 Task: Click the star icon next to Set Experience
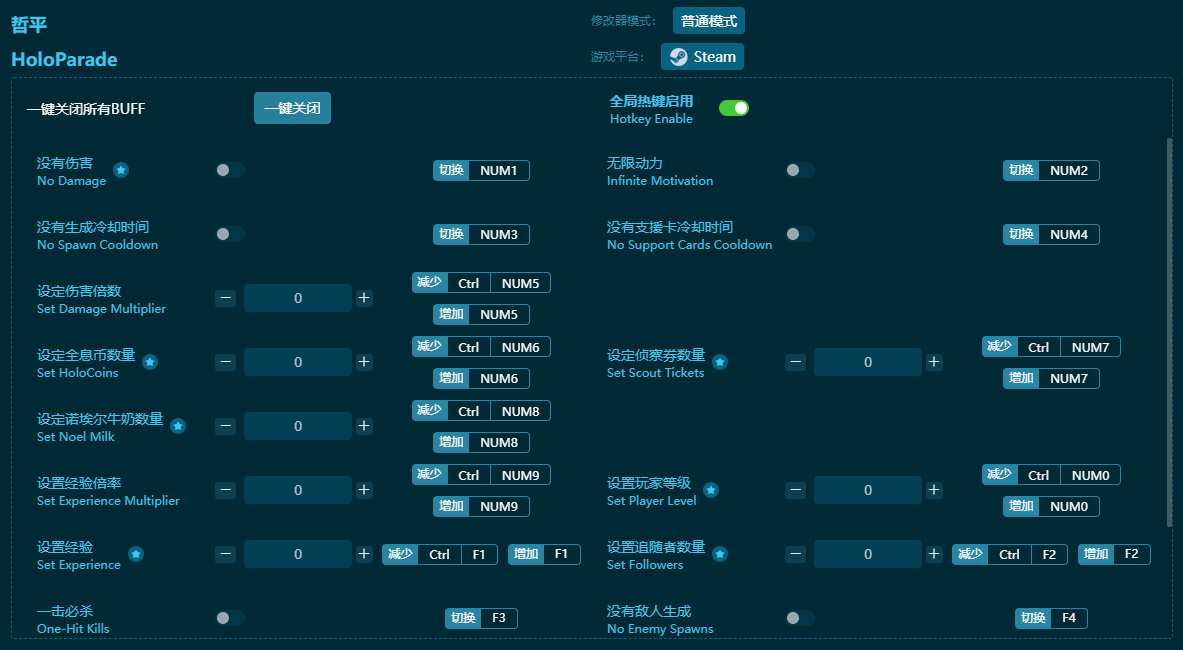point(136,554)
